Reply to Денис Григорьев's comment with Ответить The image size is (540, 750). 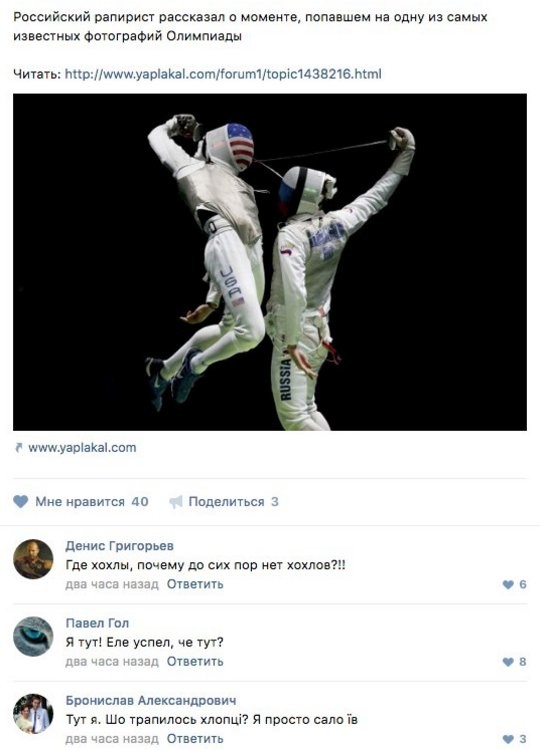pos(195,585)
